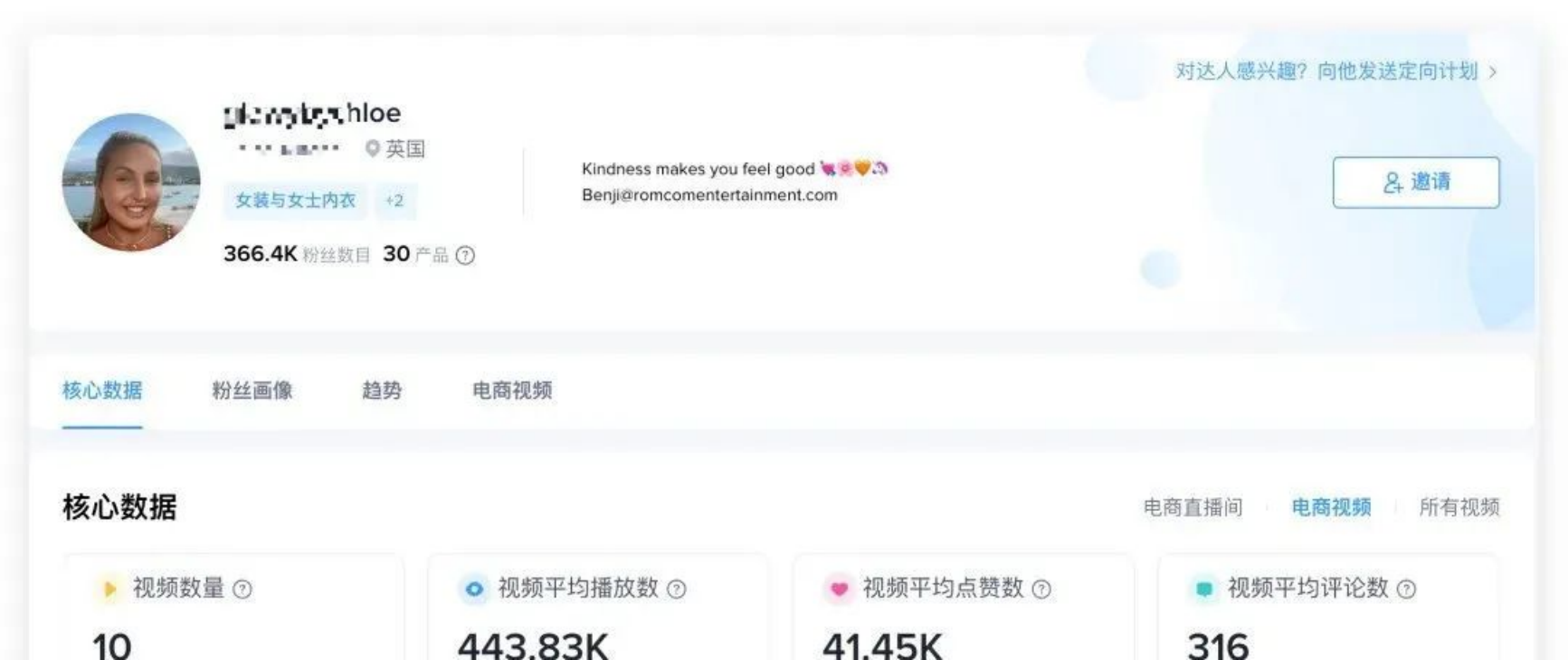
Task: Click the help icon beside 视频平均点赞数
Action: pos(1041,589)
